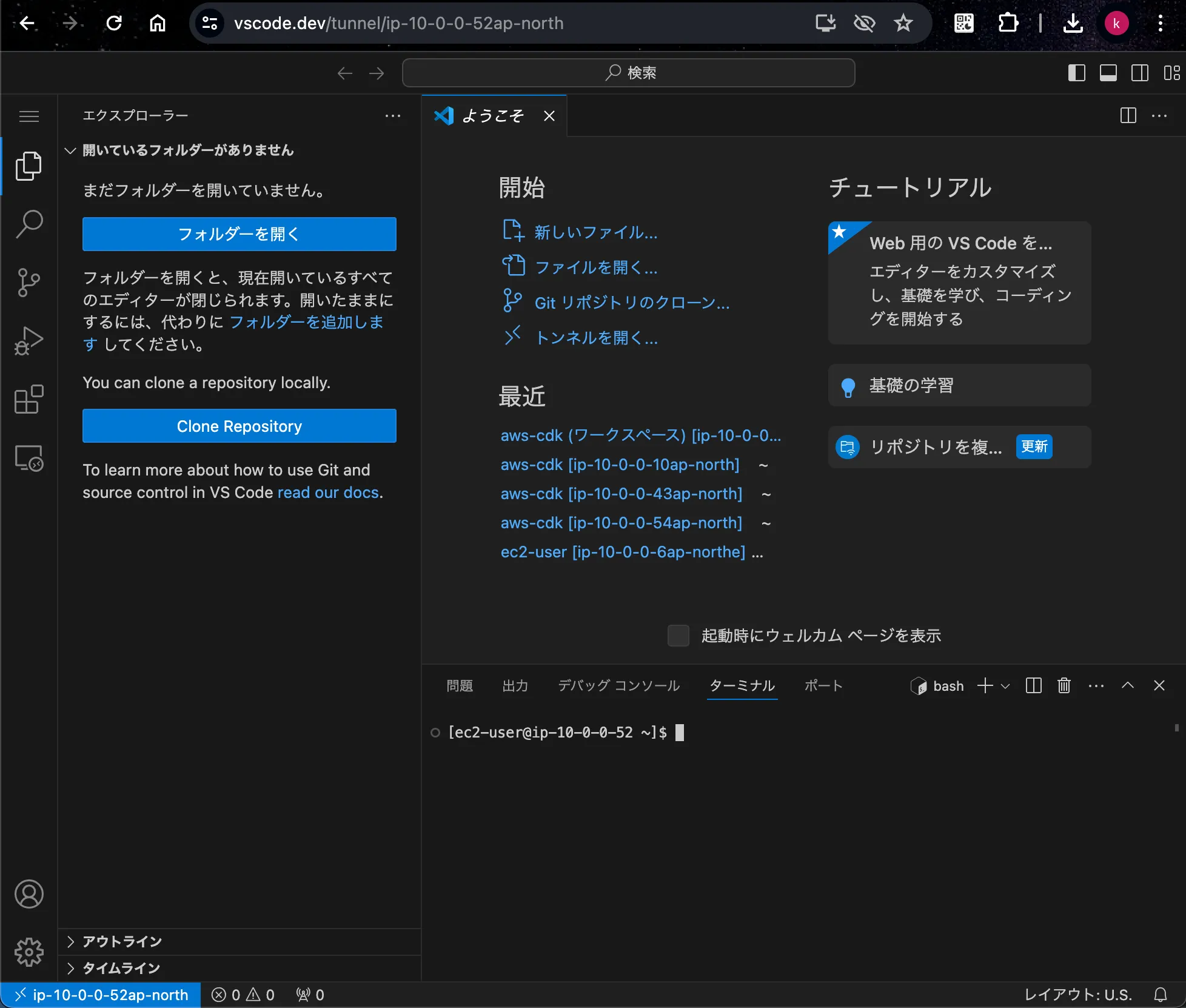Open recent aws-cdk (ワークスペース) entry
Viewport: 1186px width, 1008px height.
coord(641,435)
